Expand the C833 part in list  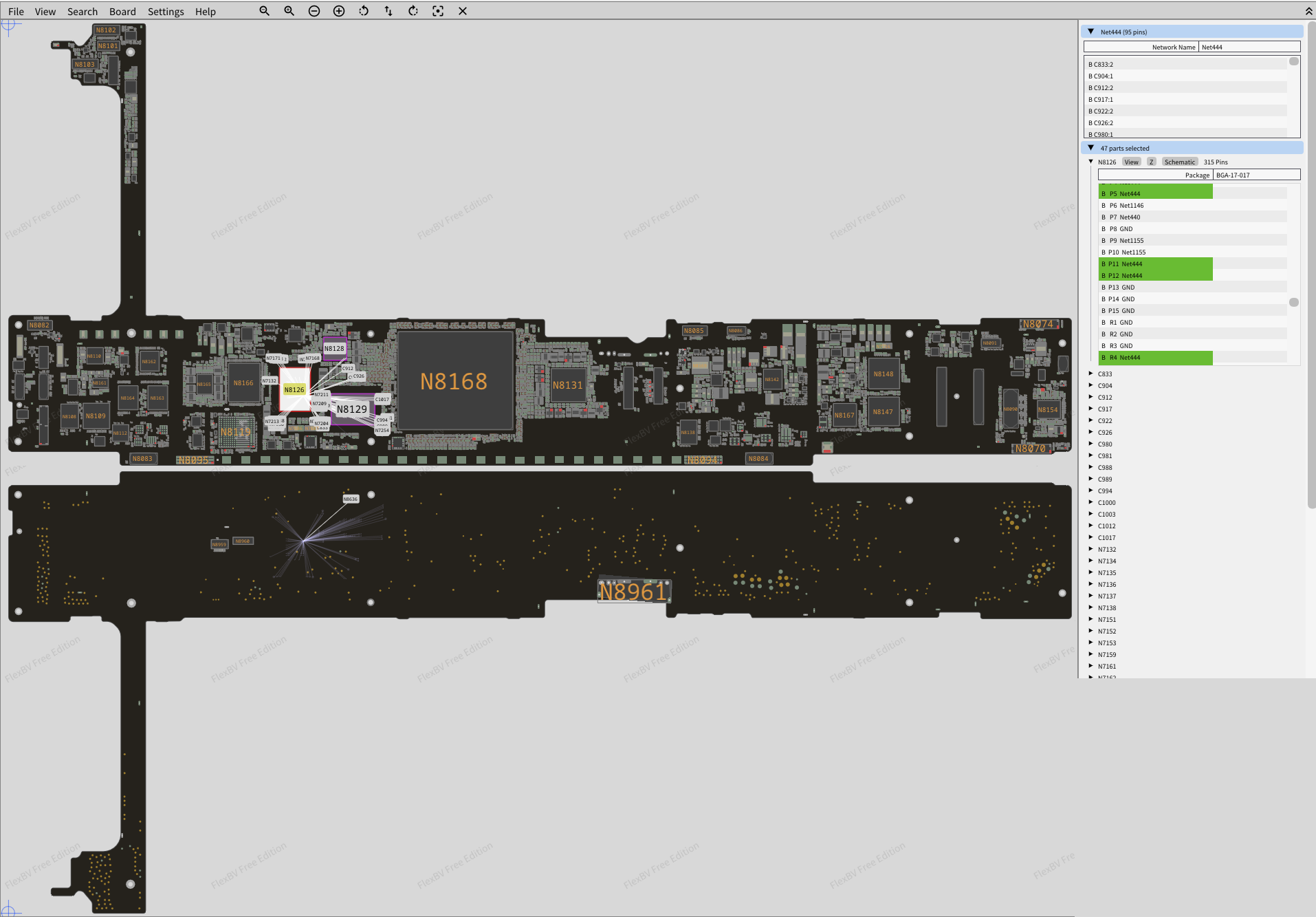coord(1091,374)
